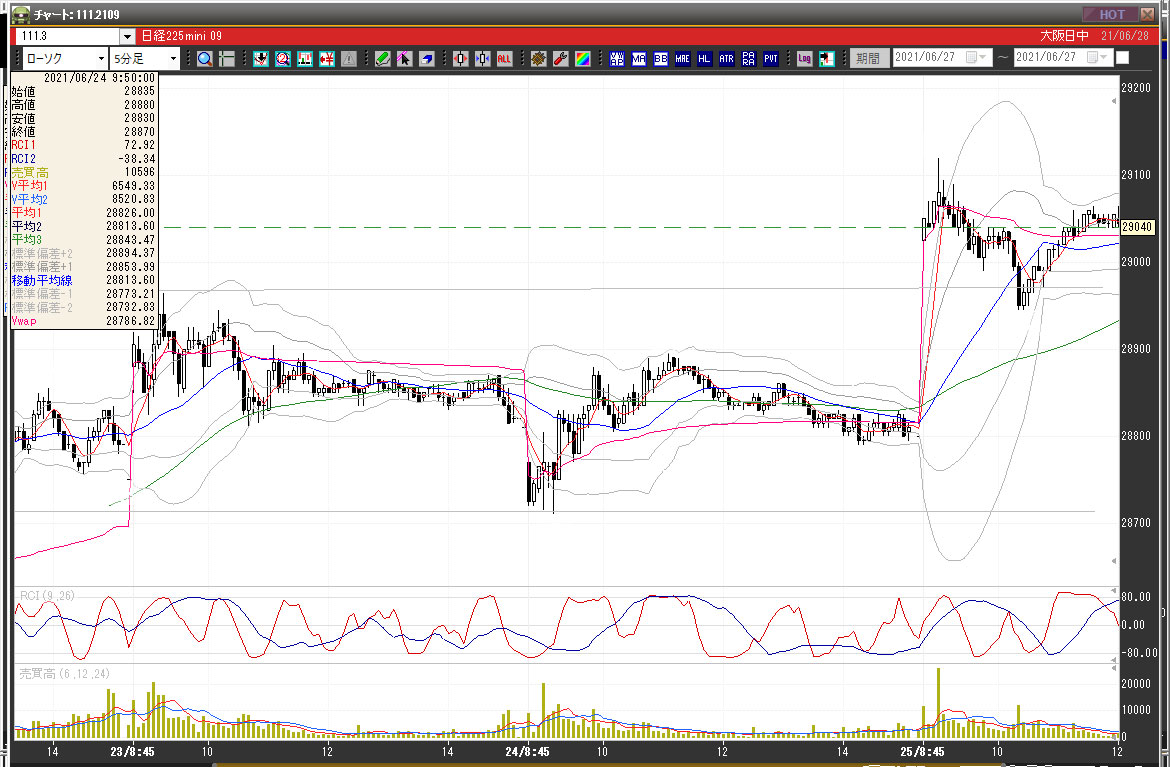Click the 日経225mini 09 instrument name
Screen dimensions: 1170x767
pyautogui.click(x=181, y=36)
